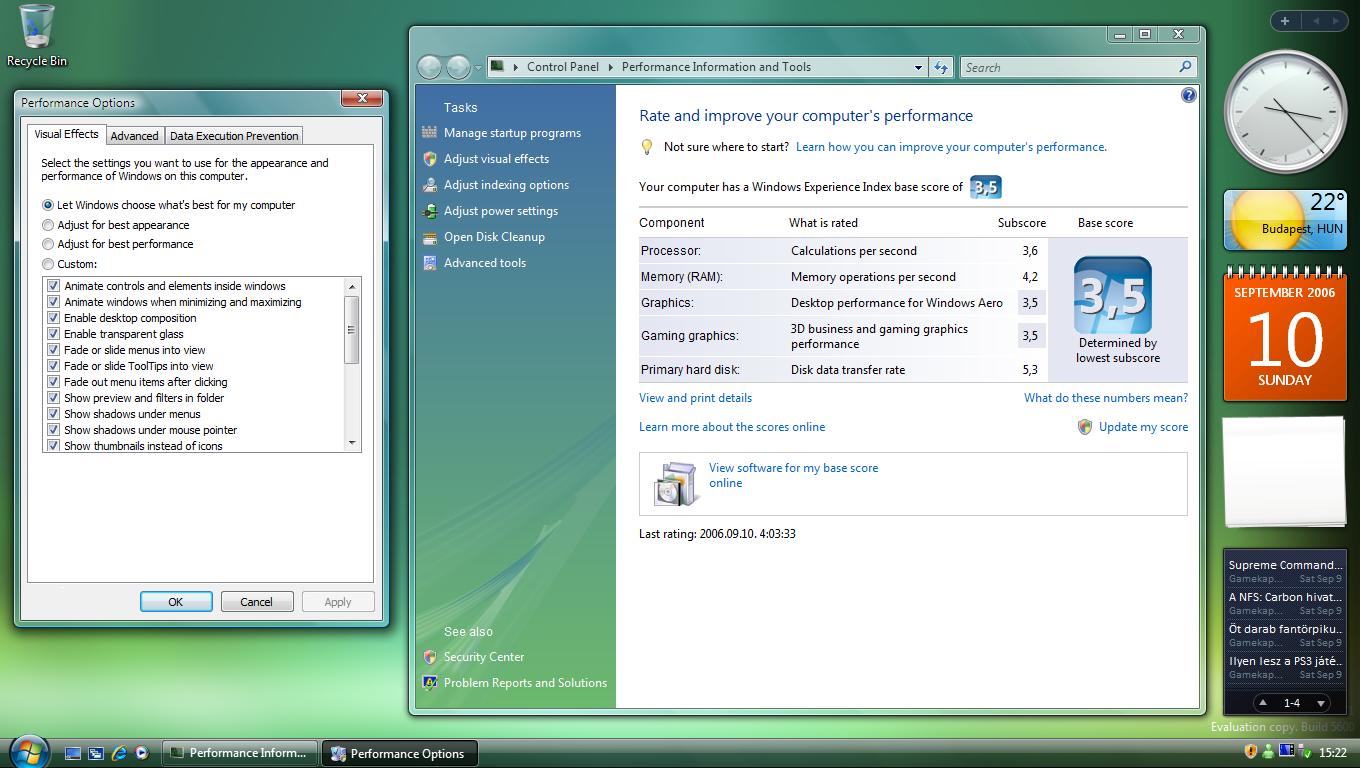The height and width of the screenshot is (768, 1360).
Task: Open Help via the blue question mark
Action: [1188, 95]
